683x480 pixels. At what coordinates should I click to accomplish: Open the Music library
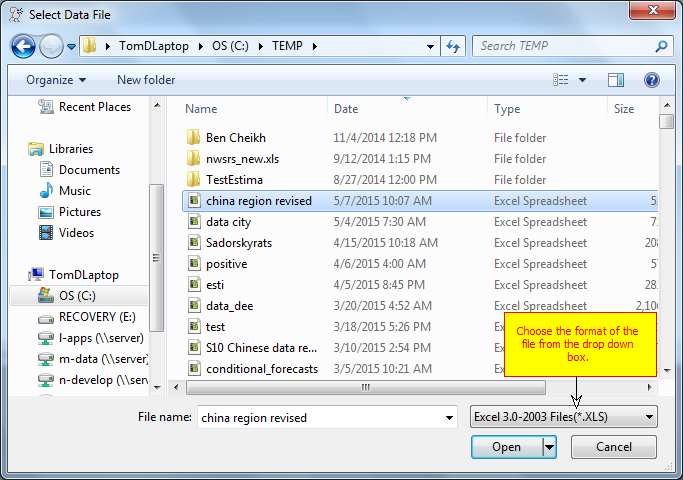pyautogui.click(x=74, y=191)
